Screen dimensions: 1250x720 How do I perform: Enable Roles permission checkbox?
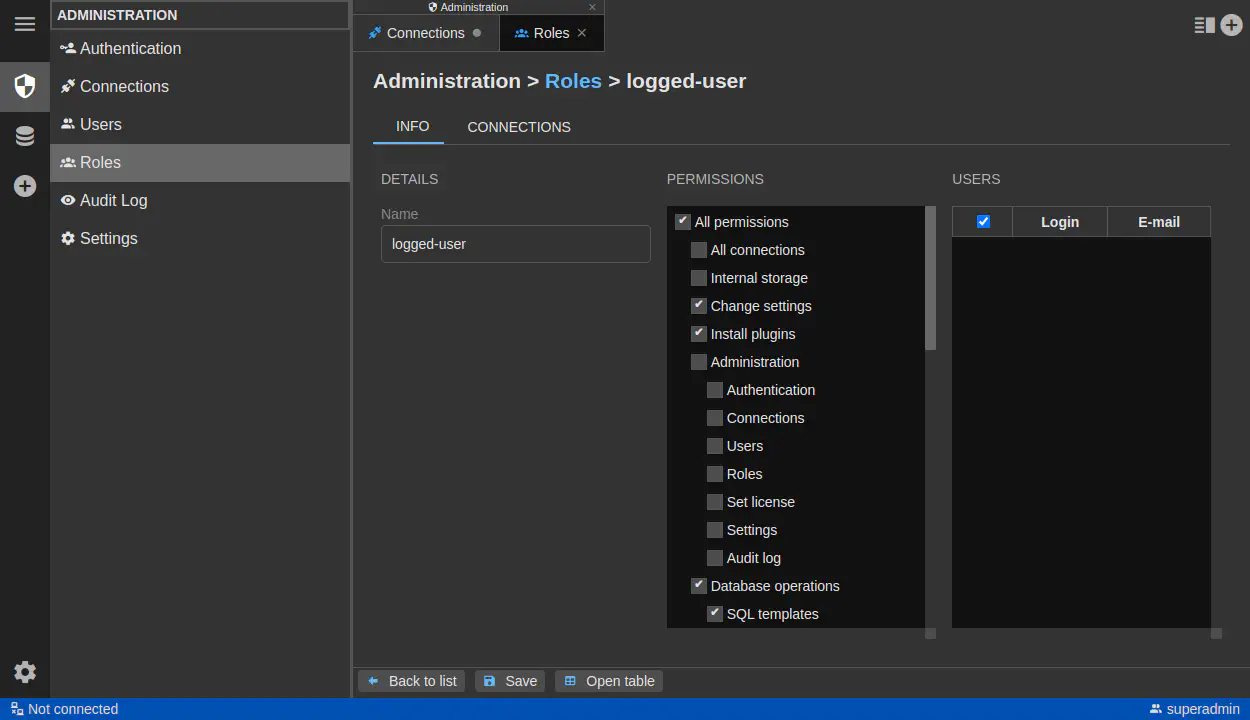(x=715, y=474)
